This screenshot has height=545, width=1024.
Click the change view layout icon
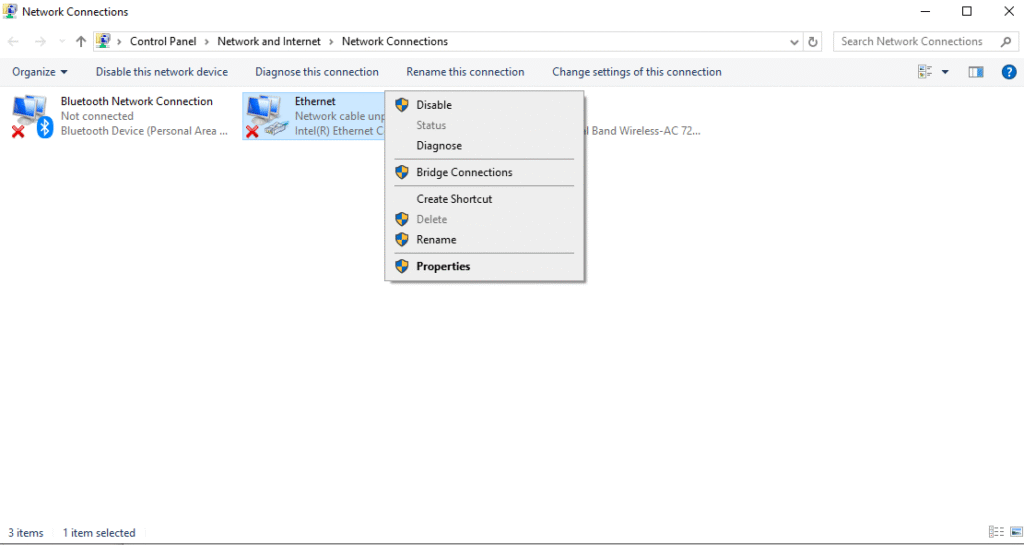(925, 72)
